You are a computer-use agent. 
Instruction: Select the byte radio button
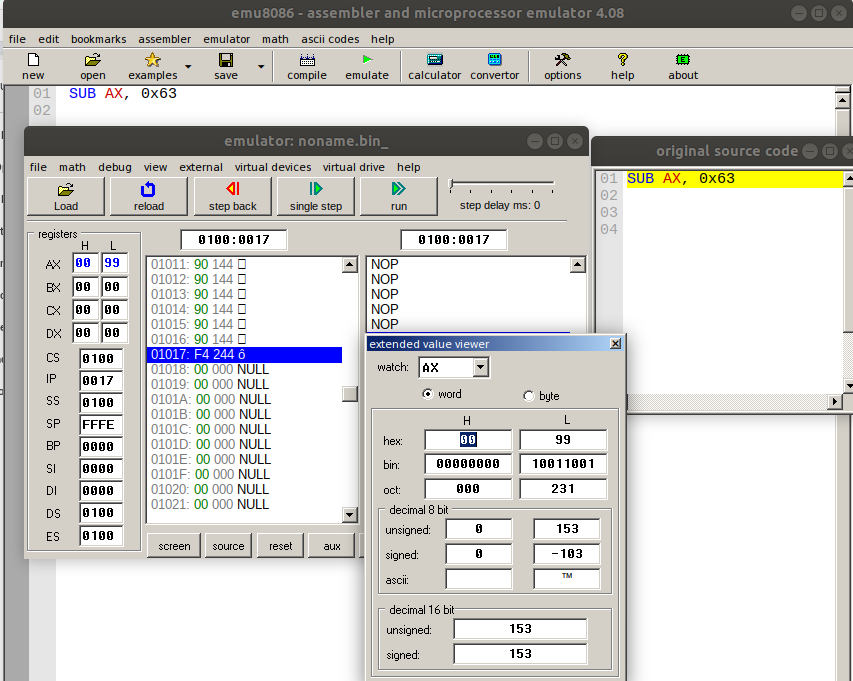[529, 396]
